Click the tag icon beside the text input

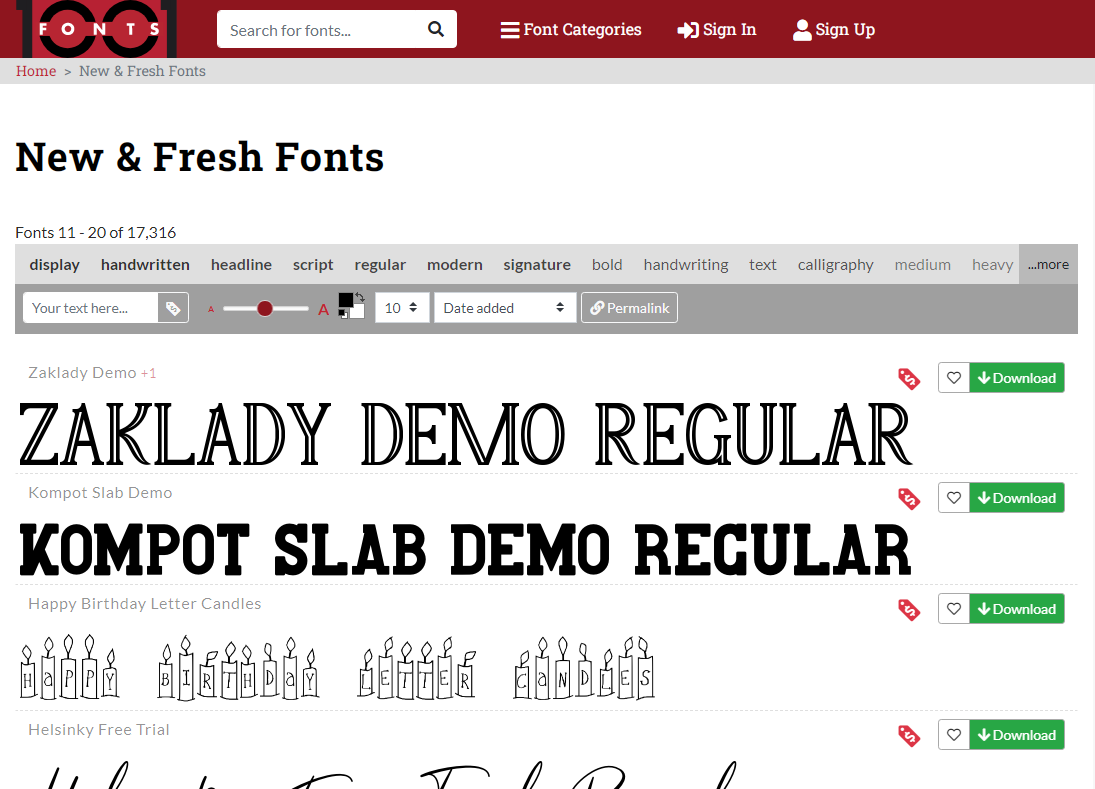pyautogui.click(x=173, y=308)
